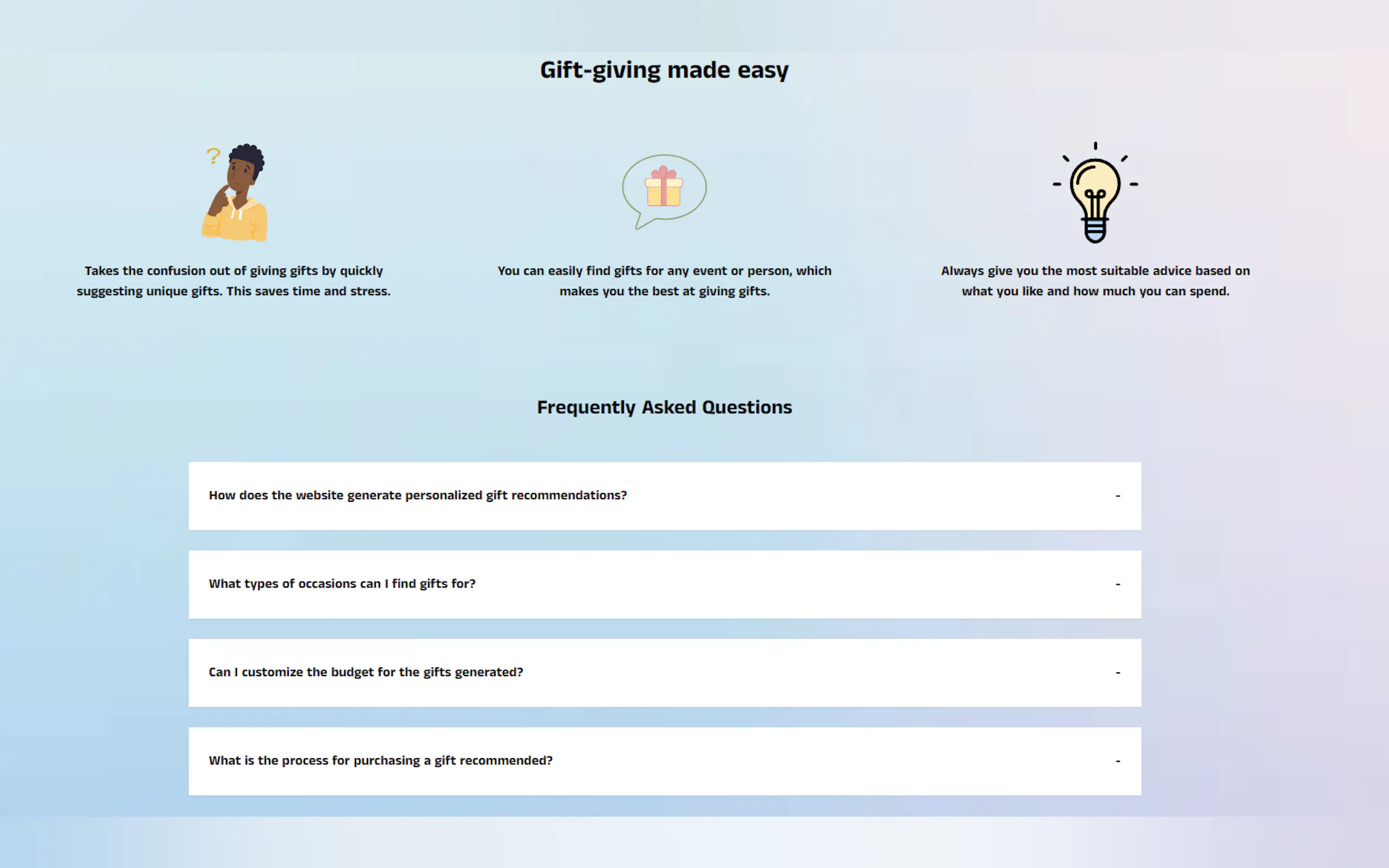
Task: Click the "Gift-giving made easy" heading
Action: pyautogui.click(x=664, y=70)
